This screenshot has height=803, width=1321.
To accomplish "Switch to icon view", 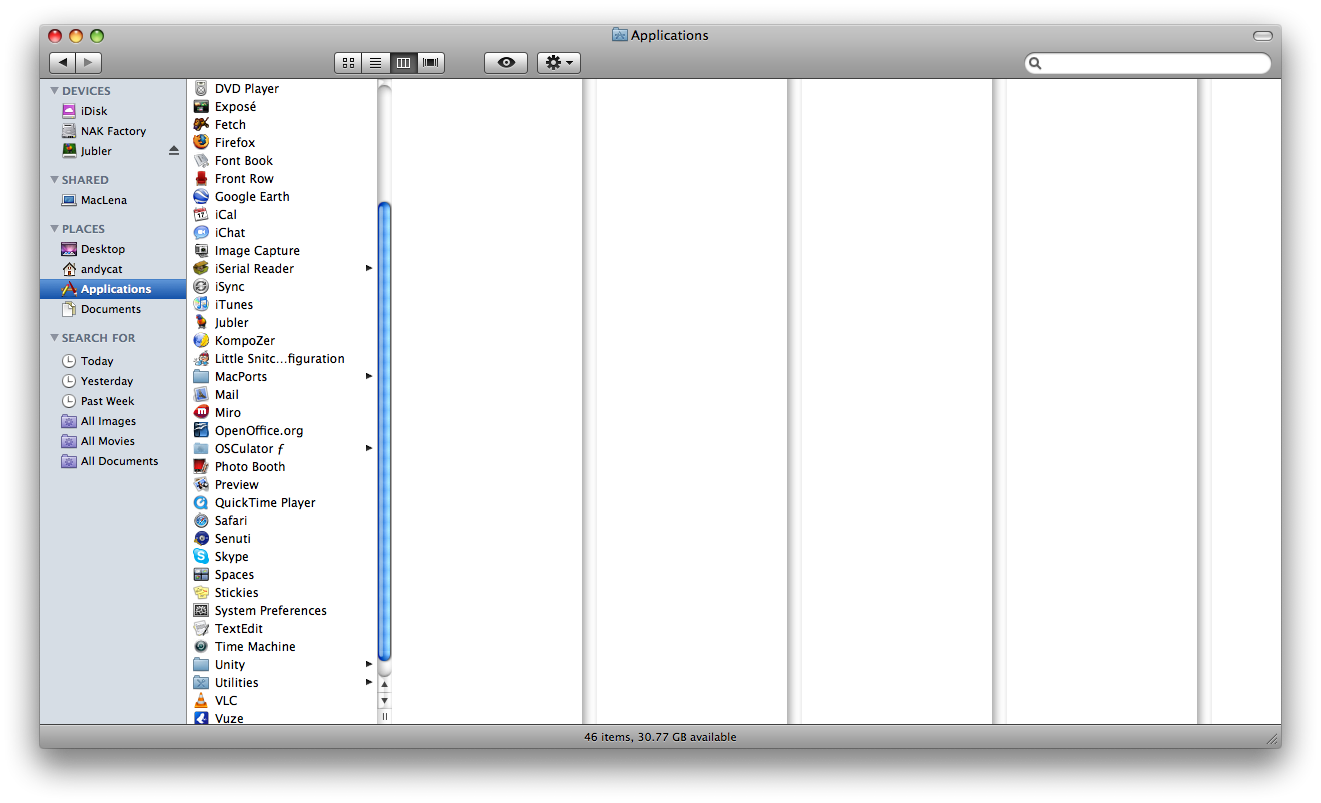I will 348,62.
